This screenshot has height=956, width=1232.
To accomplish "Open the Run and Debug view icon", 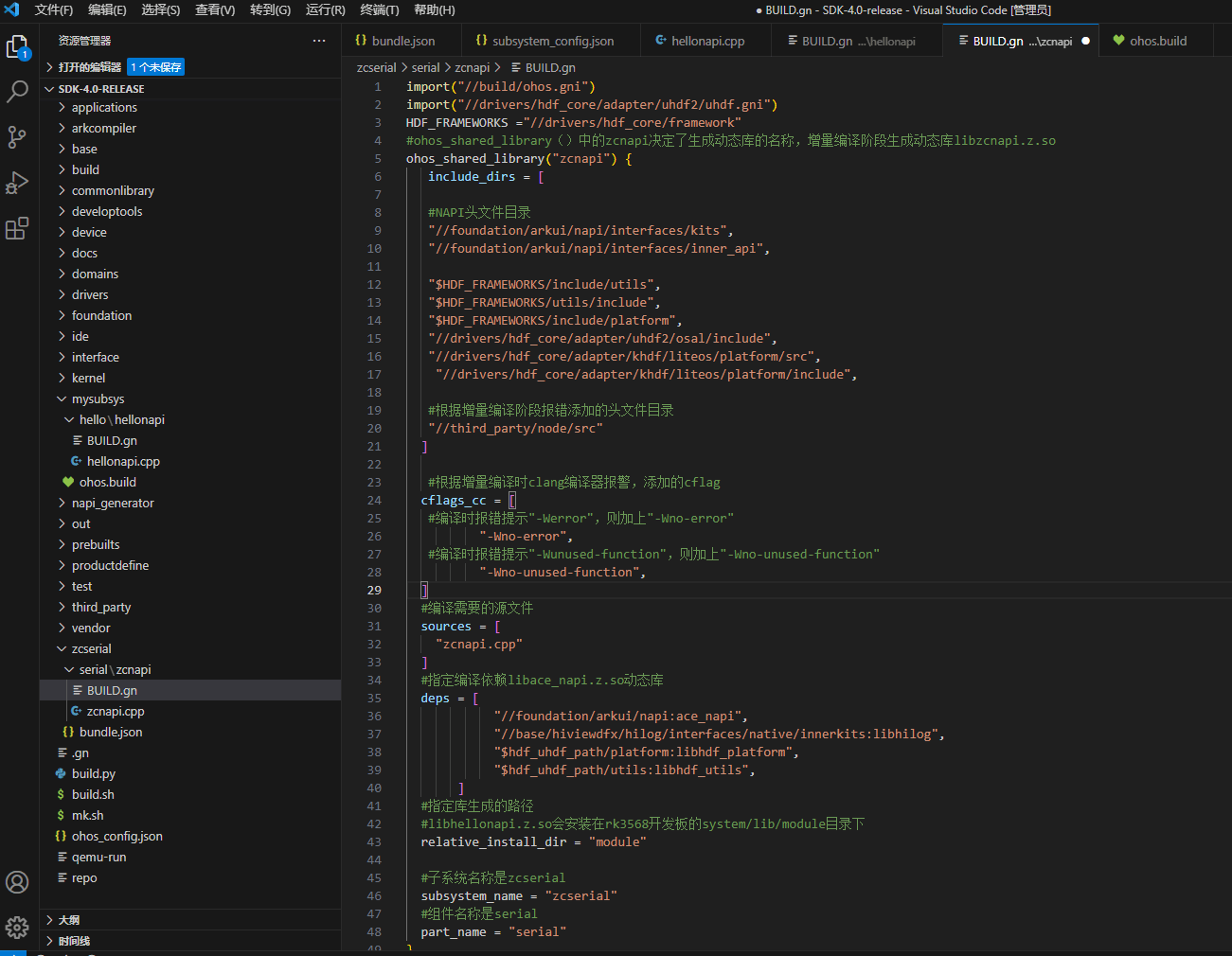I will click(17, 183).
